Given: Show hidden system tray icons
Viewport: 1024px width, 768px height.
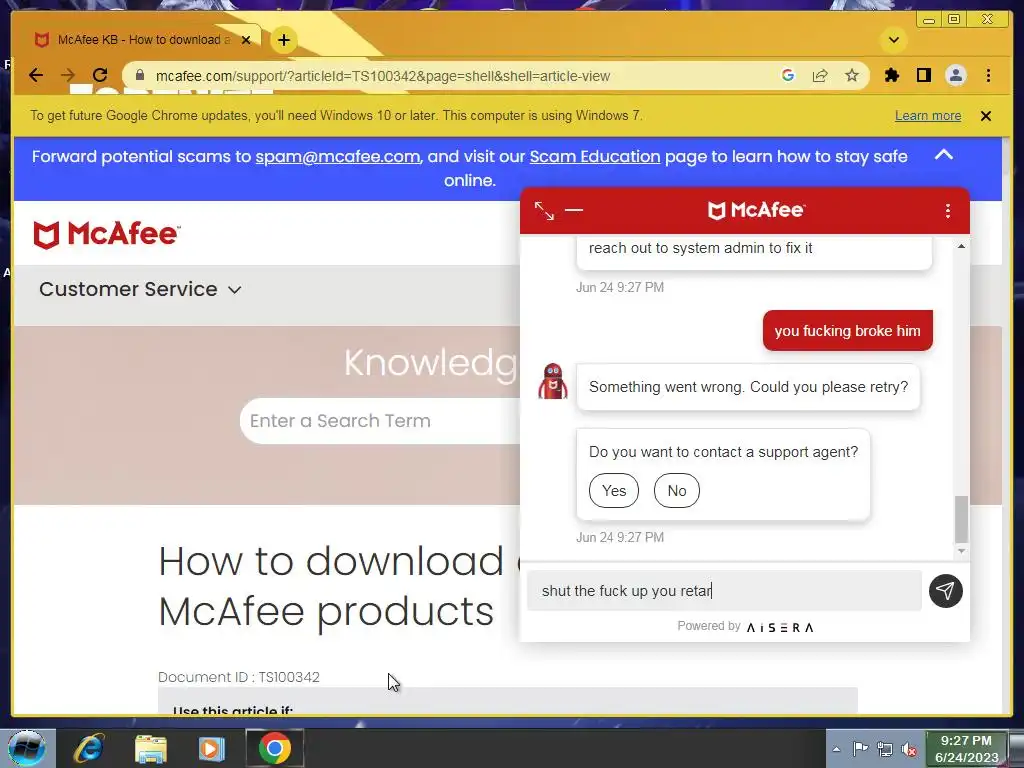Looking at the screenshot, I should coord(836,749).
